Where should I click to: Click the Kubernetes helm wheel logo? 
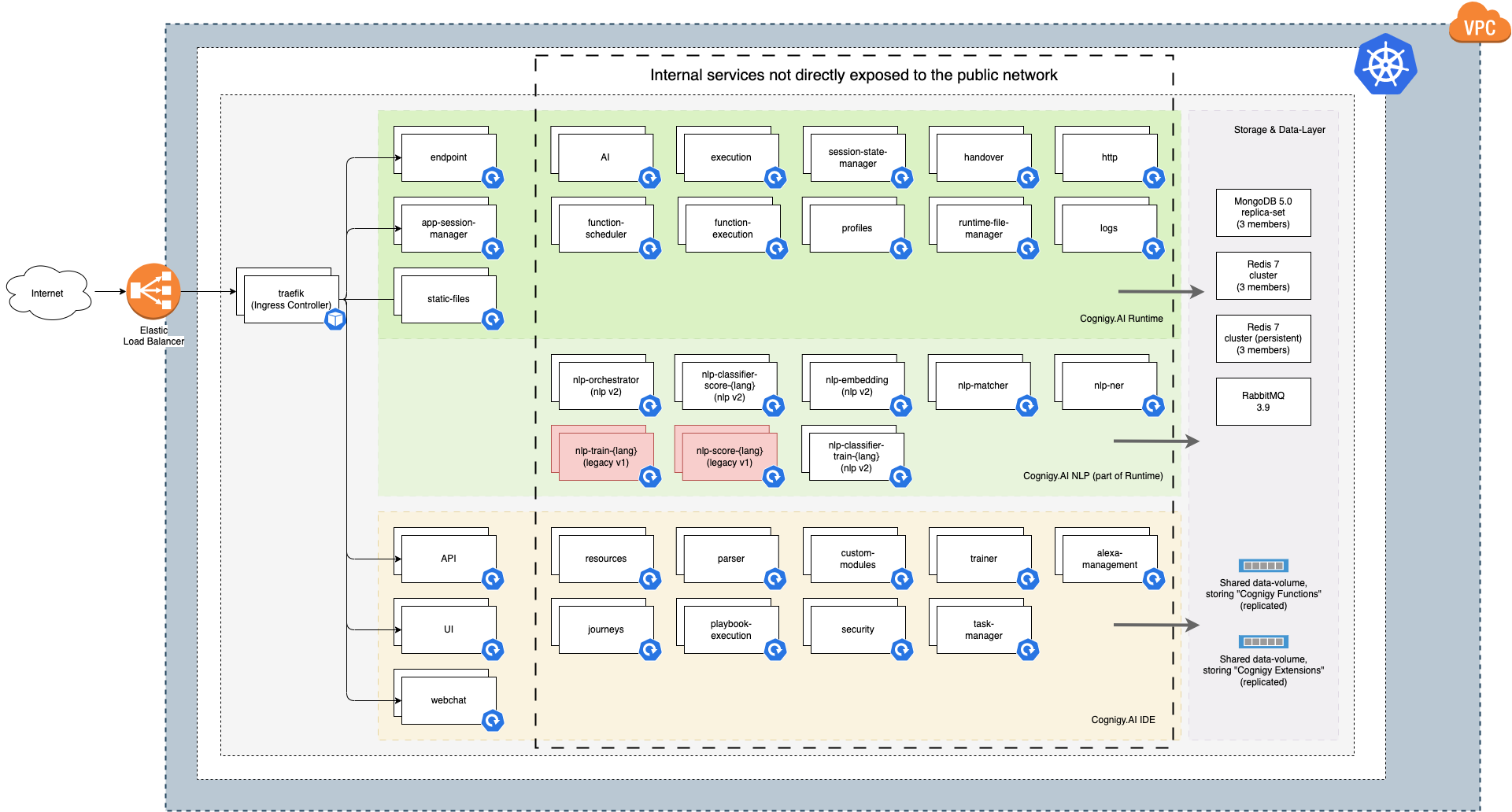(1385, 64)
